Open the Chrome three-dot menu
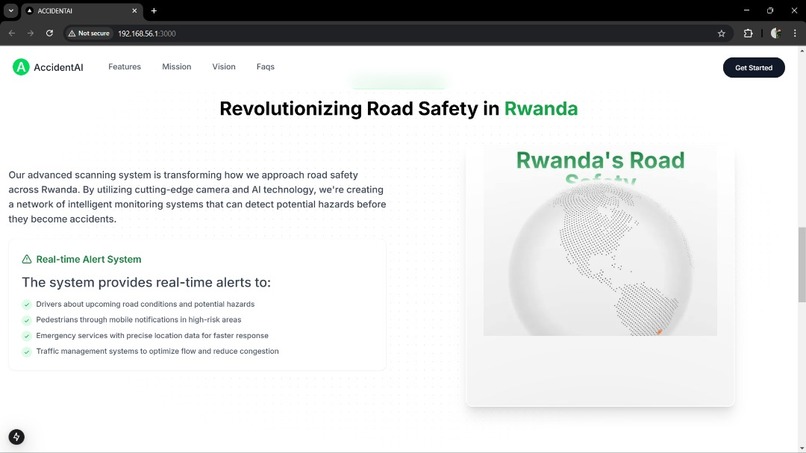Screen dimensions: 806x453 [x=795, y=33]
